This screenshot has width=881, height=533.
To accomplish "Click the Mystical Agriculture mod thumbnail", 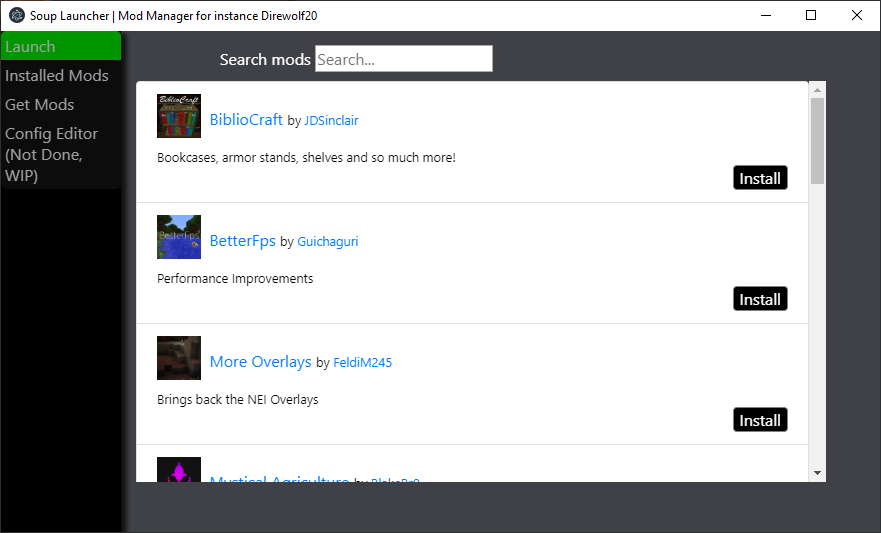I will (x=179, y=470).
